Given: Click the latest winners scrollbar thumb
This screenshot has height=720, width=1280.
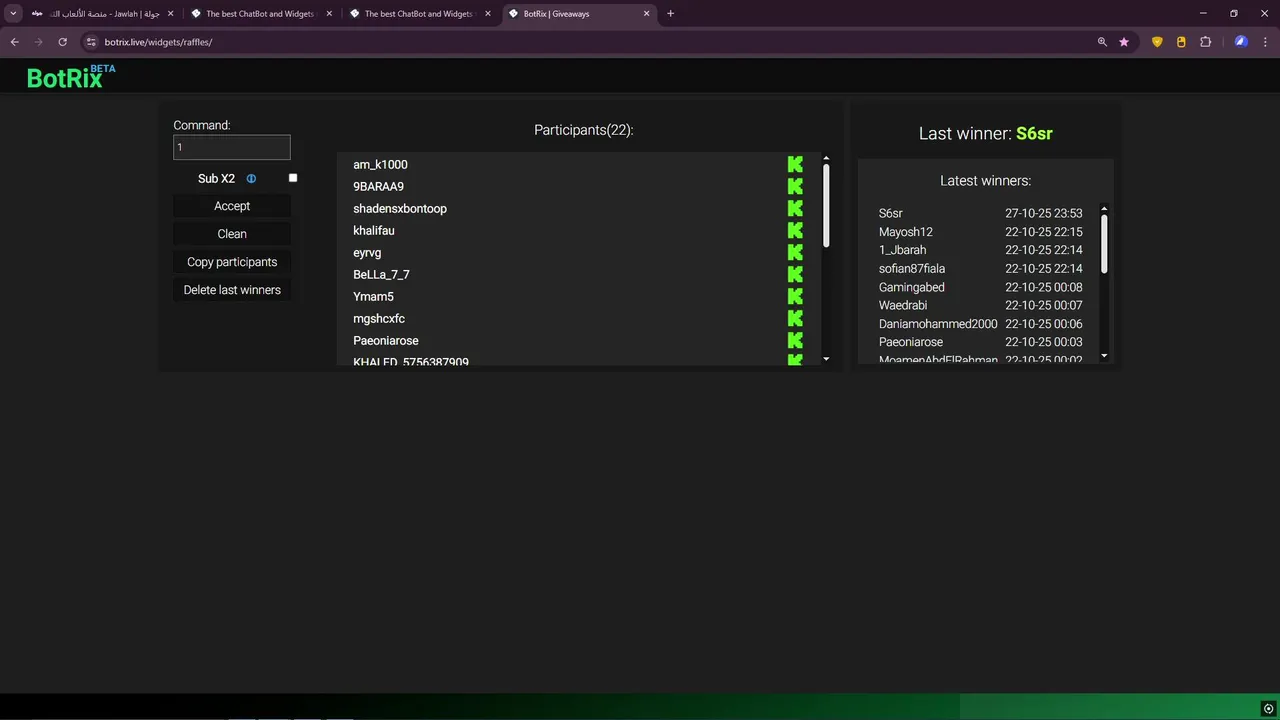Looking at the screenshot, I should [1104, 244].
